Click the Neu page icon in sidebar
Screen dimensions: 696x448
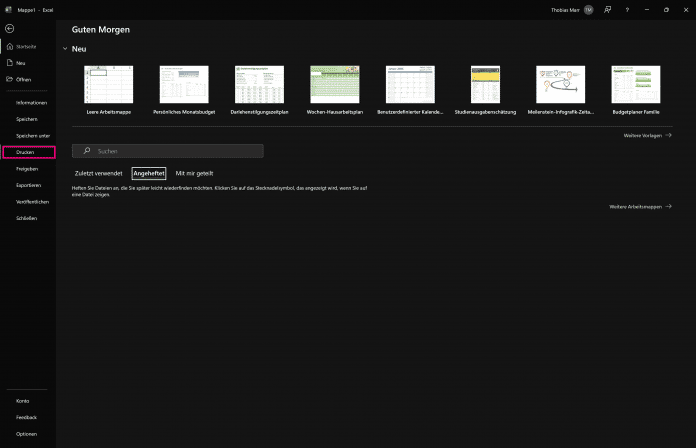click(9, 63)
